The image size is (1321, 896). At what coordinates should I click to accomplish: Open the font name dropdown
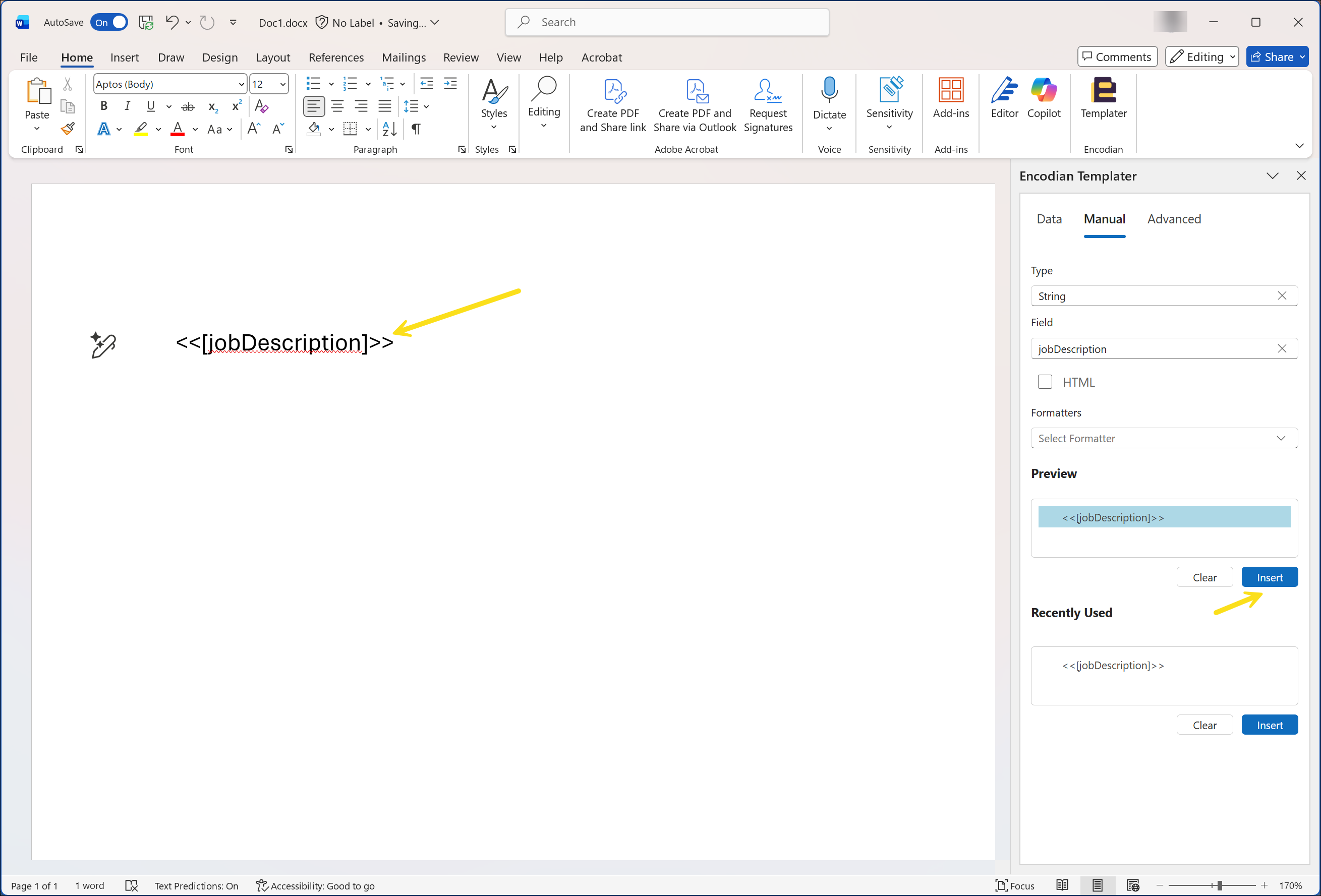click(241, 84)
